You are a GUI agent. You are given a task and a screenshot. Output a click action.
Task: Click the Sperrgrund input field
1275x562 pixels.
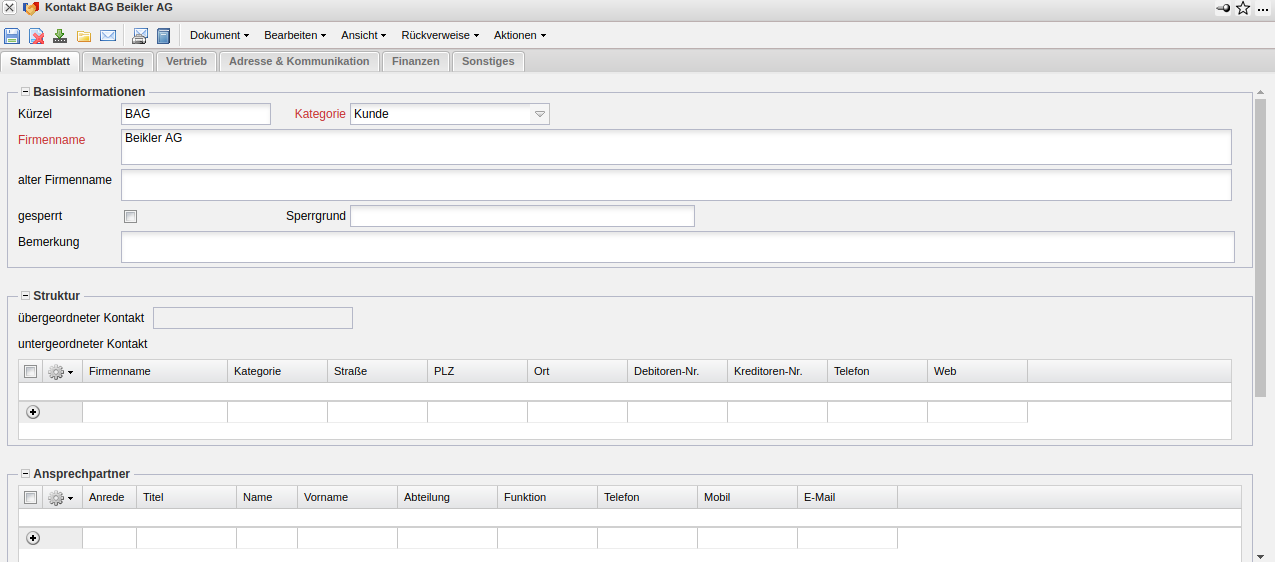click(x=522, y=216)
